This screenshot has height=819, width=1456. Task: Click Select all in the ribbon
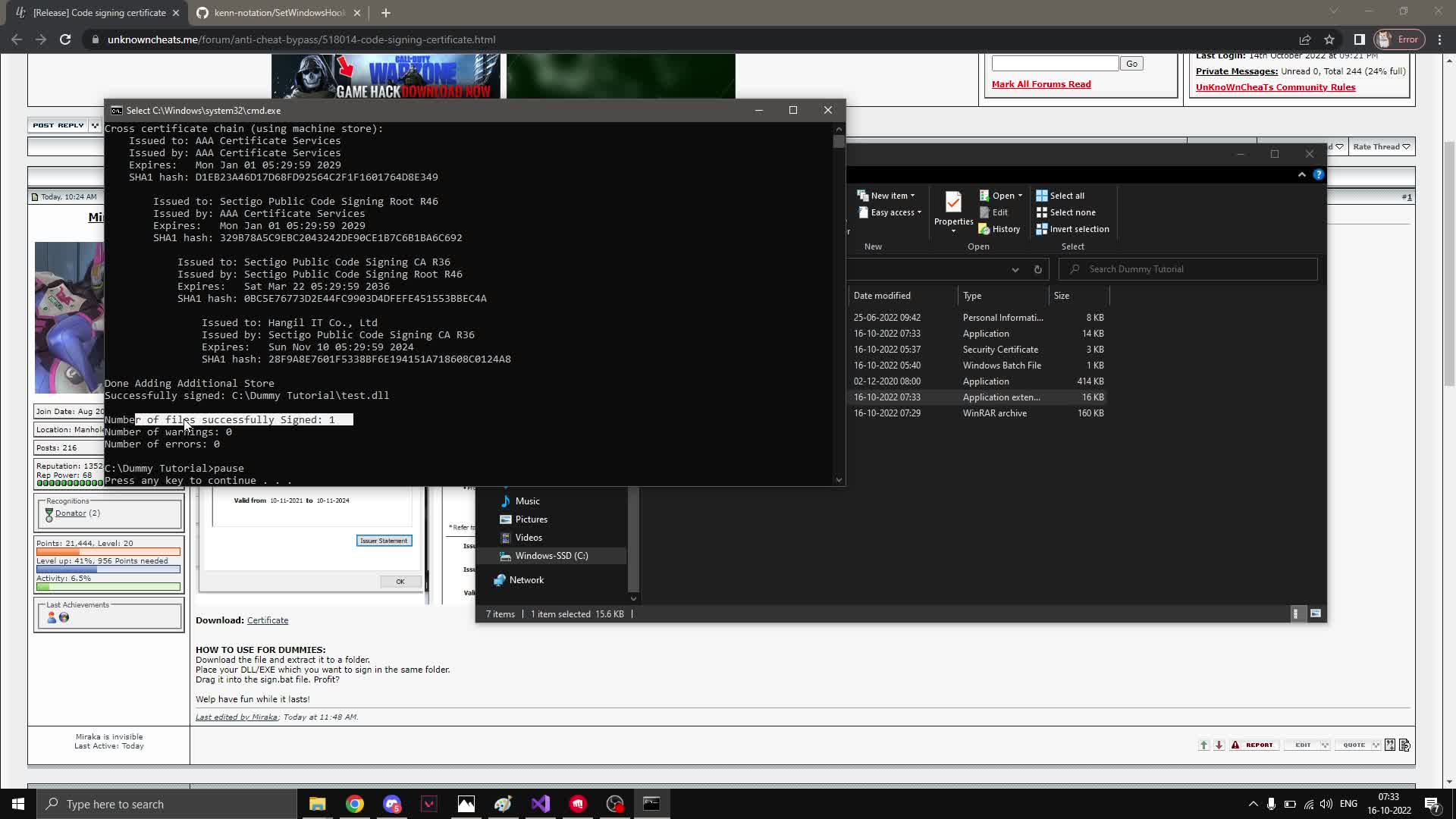1060,196
